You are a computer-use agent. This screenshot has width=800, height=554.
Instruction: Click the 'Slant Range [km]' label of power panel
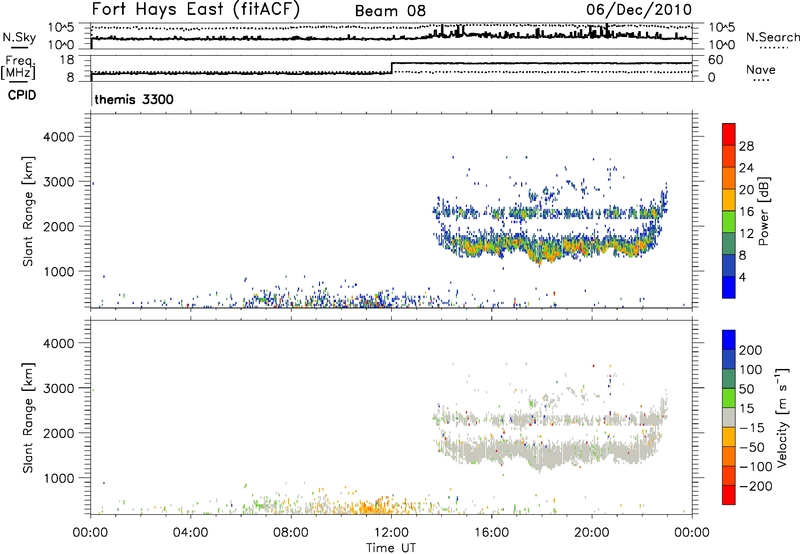tap(28, 211)
